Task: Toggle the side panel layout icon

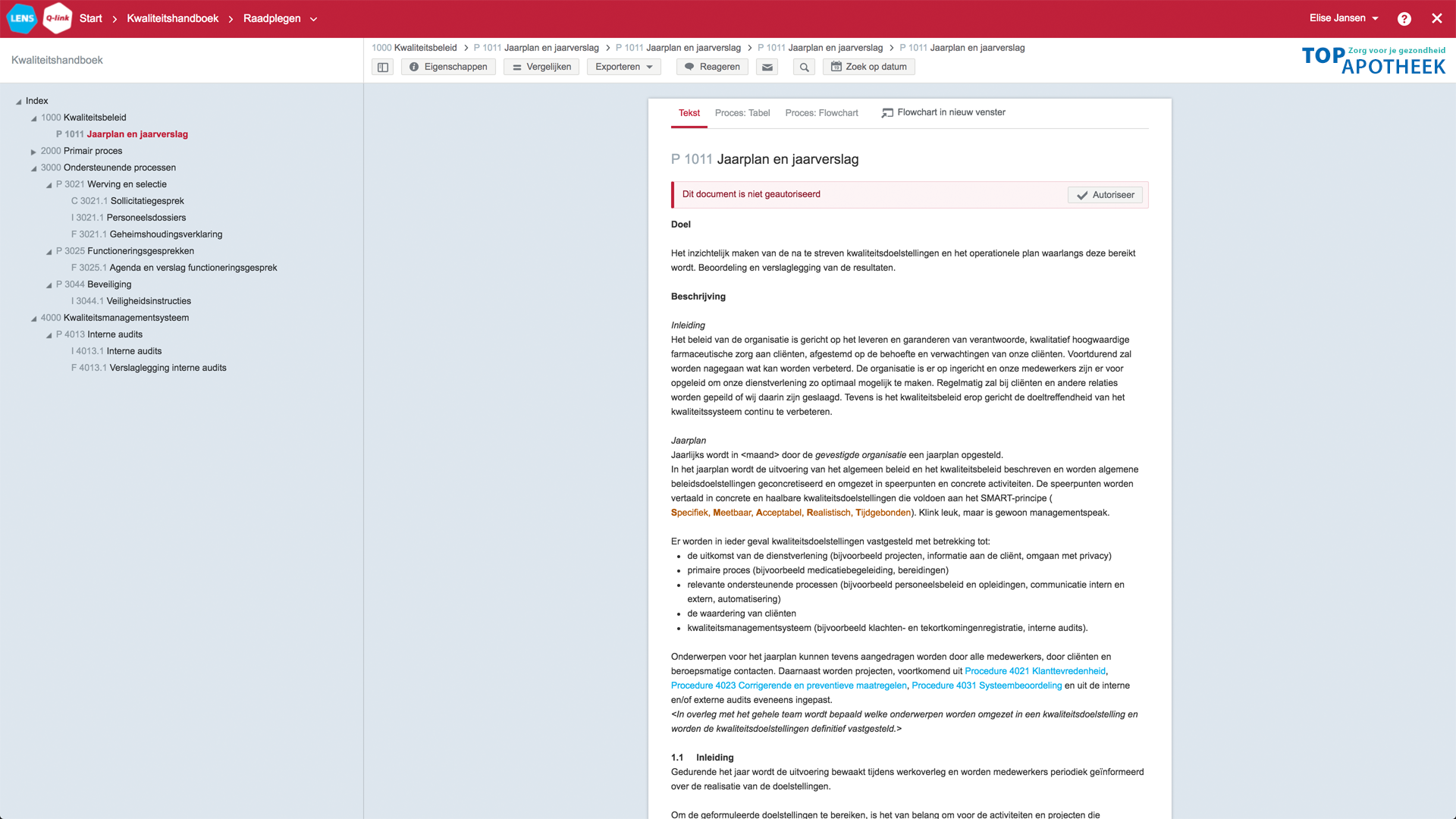Action: pyautogui.click(x=383, y=67)
